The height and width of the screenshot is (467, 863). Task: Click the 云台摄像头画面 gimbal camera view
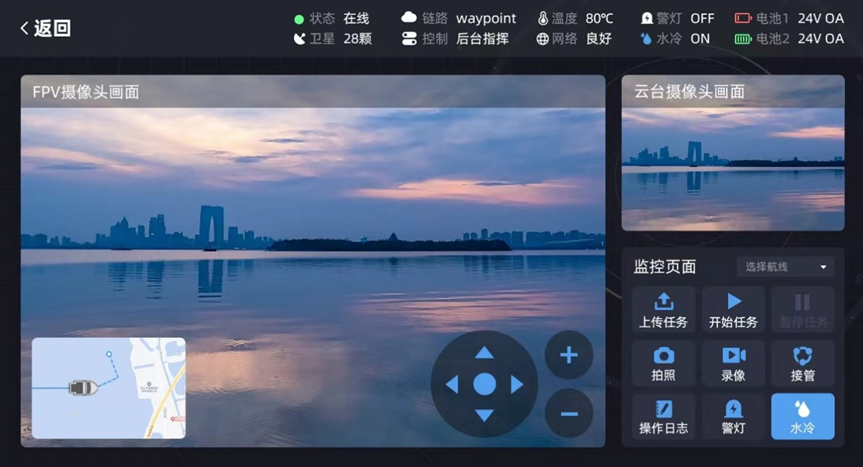[732, 166]
